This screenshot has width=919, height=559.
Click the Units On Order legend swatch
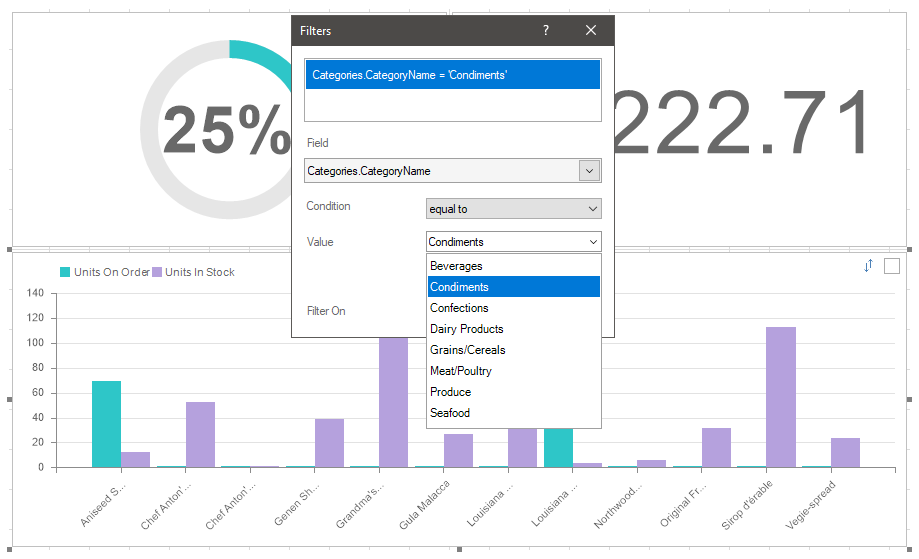pyautogui.click(x=66, y=272)
